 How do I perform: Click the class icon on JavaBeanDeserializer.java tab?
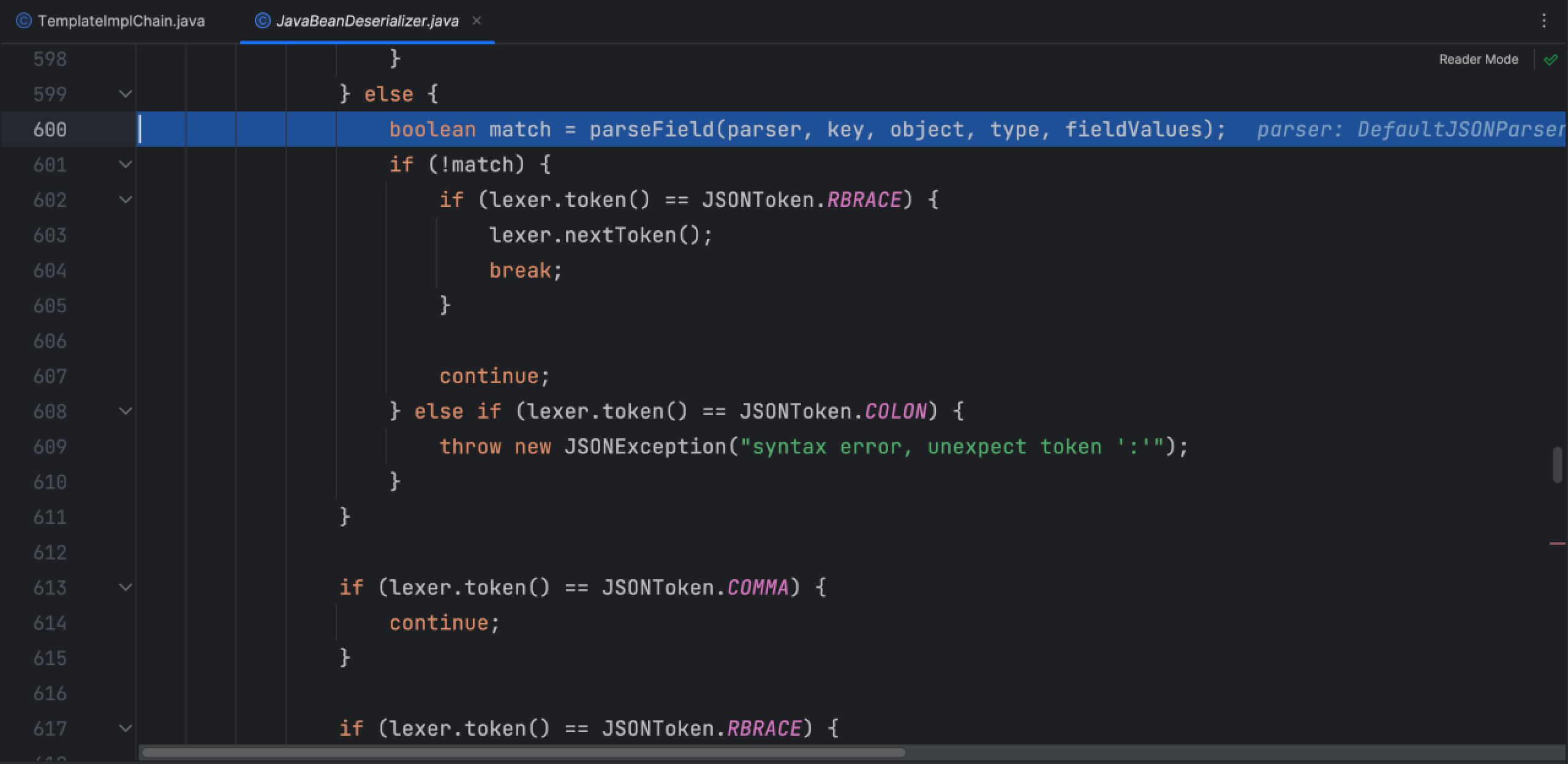click(262, 21)
